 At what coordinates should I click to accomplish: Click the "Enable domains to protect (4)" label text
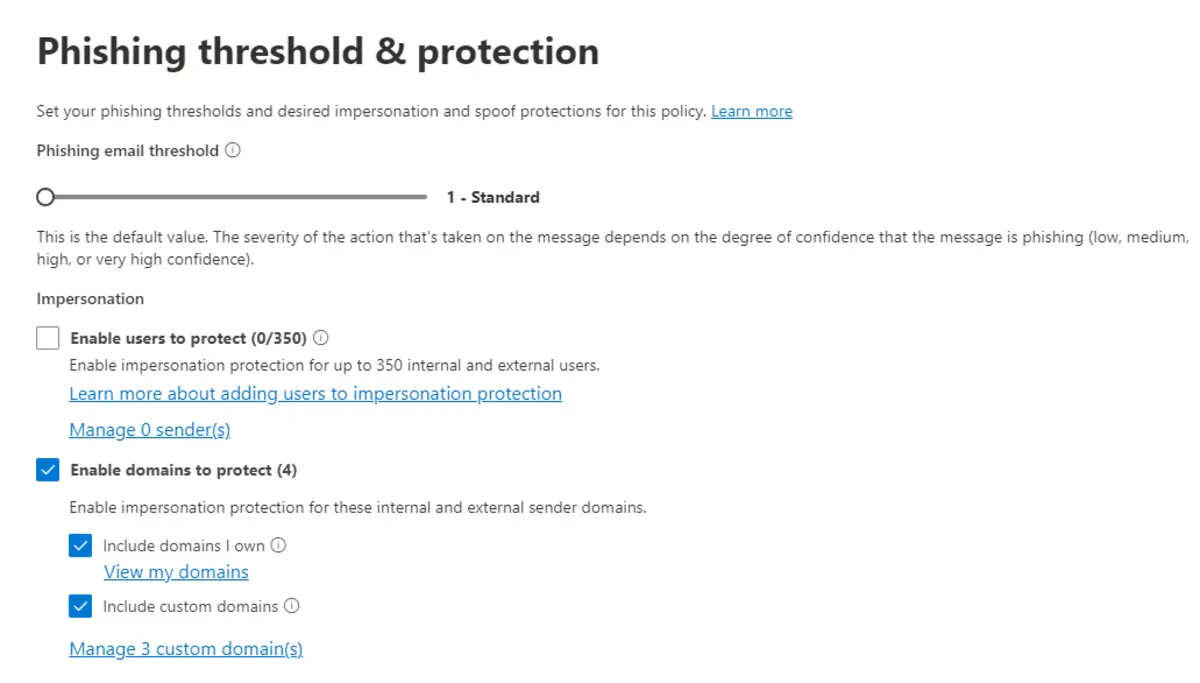(x=183, y=470)
